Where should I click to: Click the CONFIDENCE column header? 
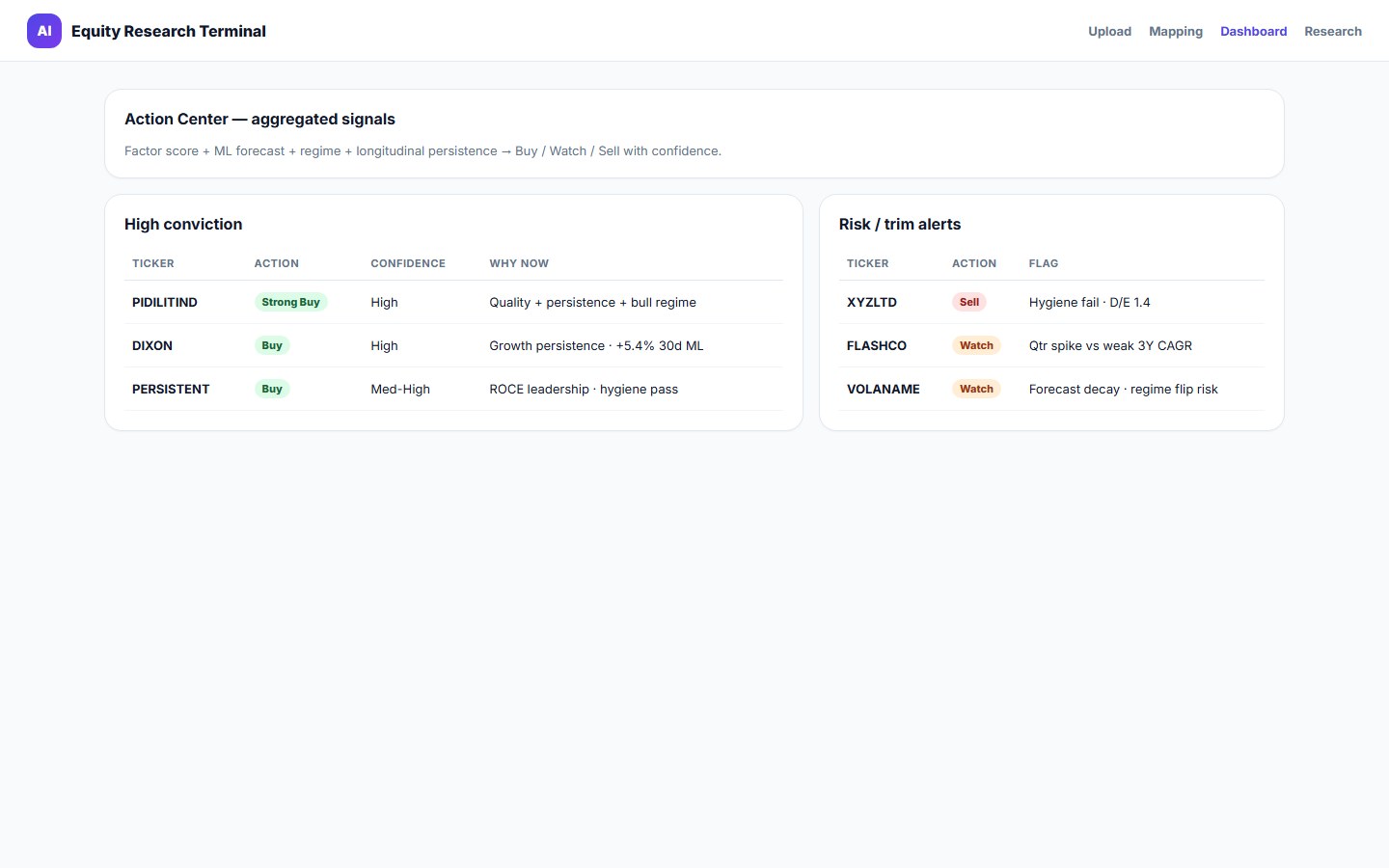click(408, 263)
